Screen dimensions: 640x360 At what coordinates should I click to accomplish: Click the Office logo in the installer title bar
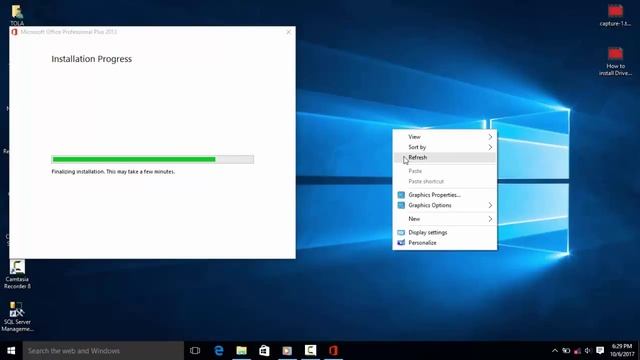click(14, 32)
